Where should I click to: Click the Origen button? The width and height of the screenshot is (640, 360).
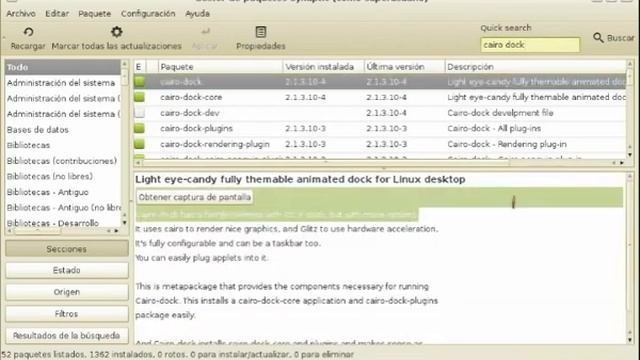tap(67, 292)
